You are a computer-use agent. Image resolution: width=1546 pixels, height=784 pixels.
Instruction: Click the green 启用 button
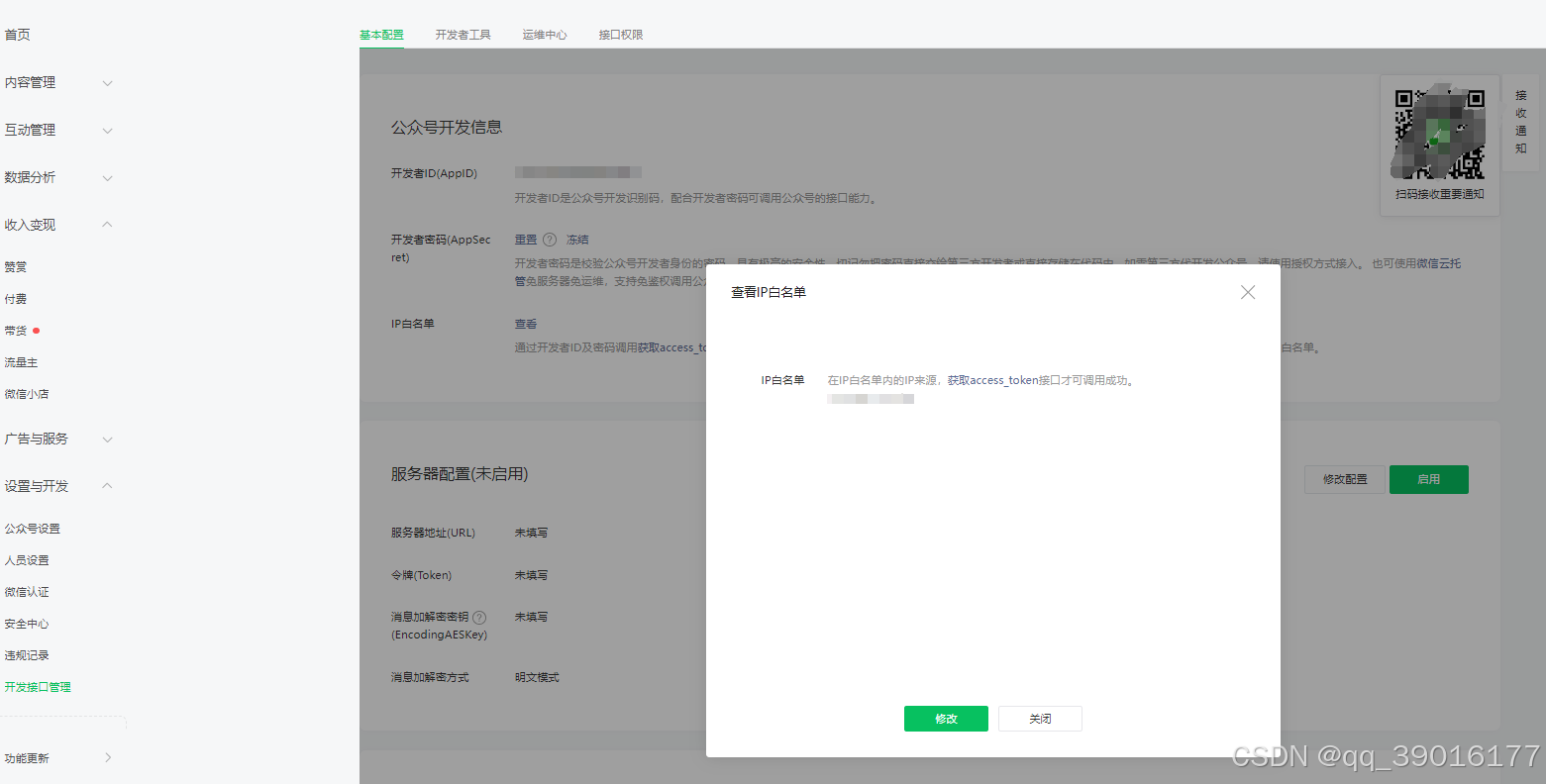(1428, 479)
